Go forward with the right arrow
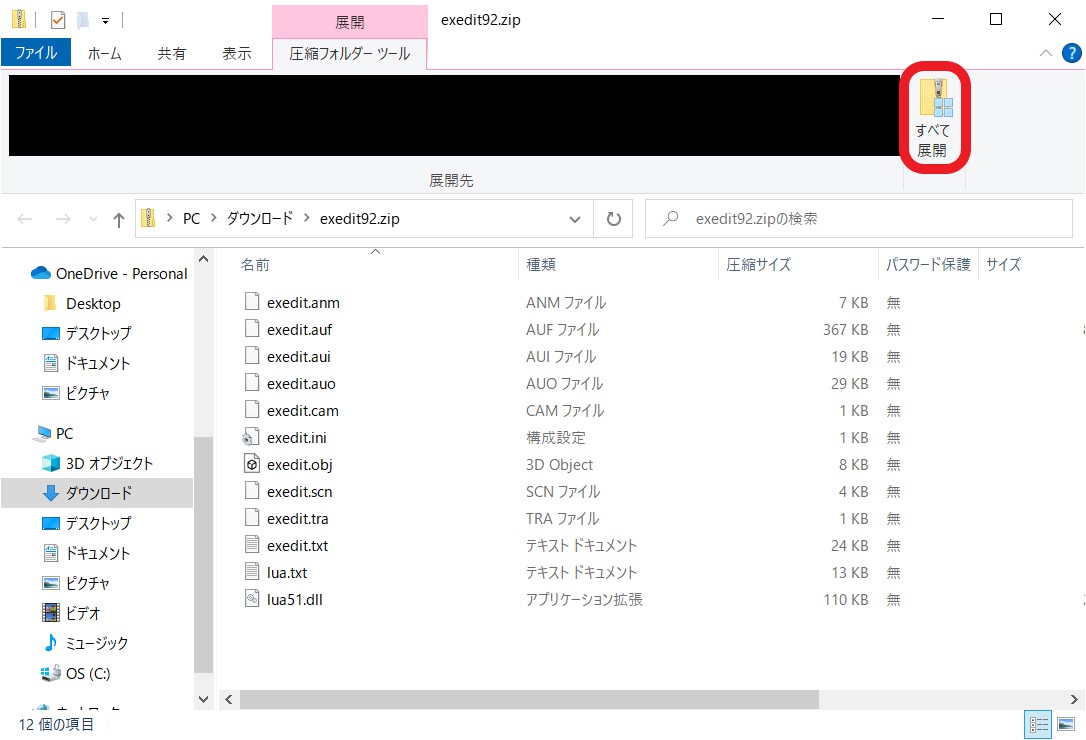Screen dimensions: 1086x740 (x=63, y=219)
